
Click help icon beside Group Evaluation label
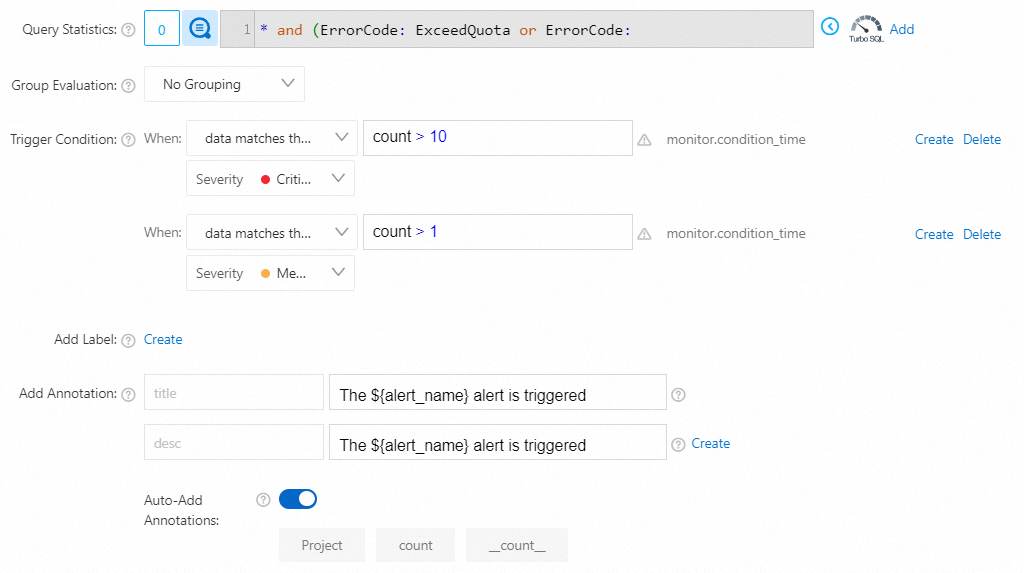click(128, 86)
